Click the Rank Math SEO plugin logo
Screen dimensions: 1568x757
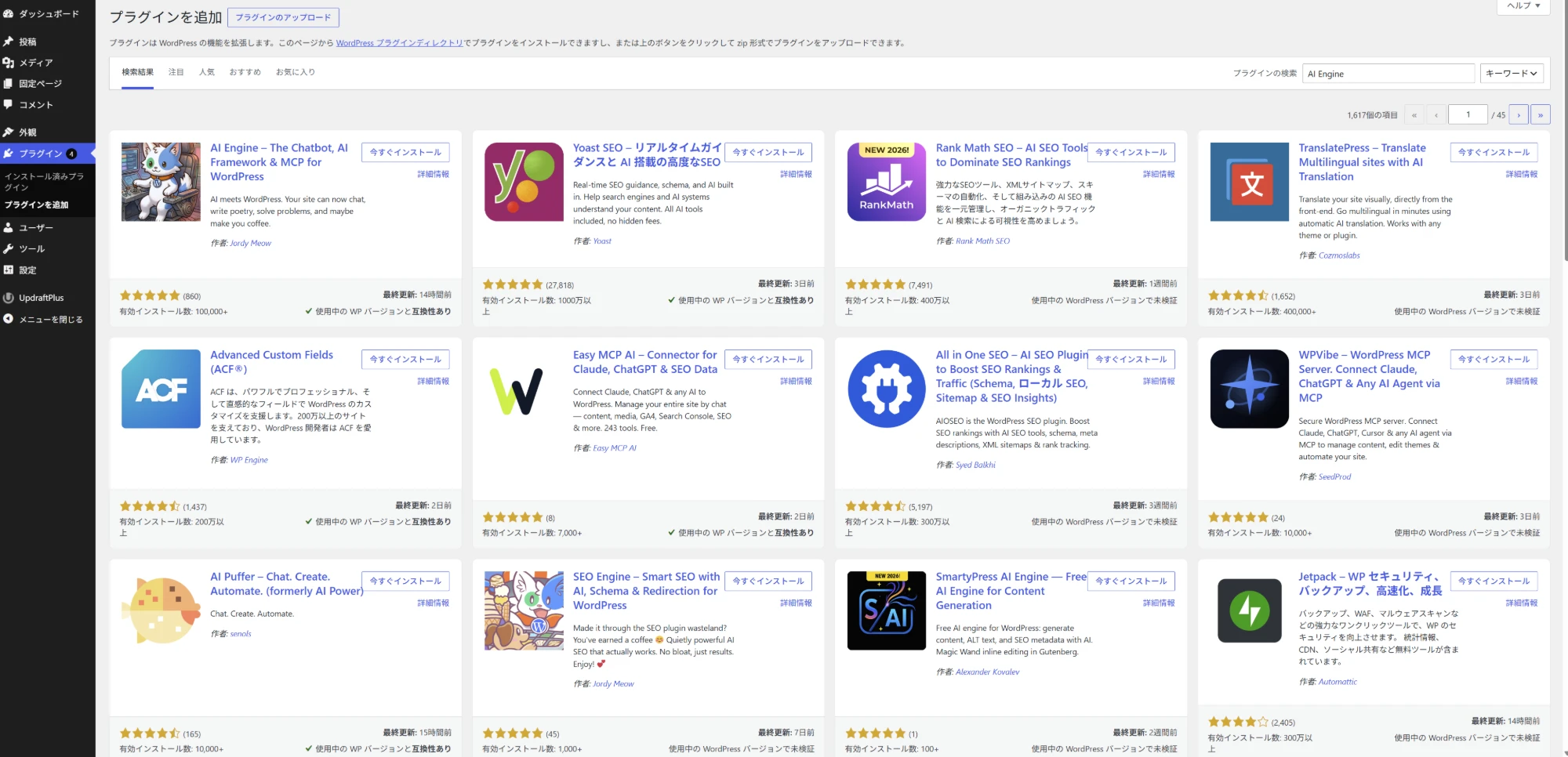coord(887,182)
